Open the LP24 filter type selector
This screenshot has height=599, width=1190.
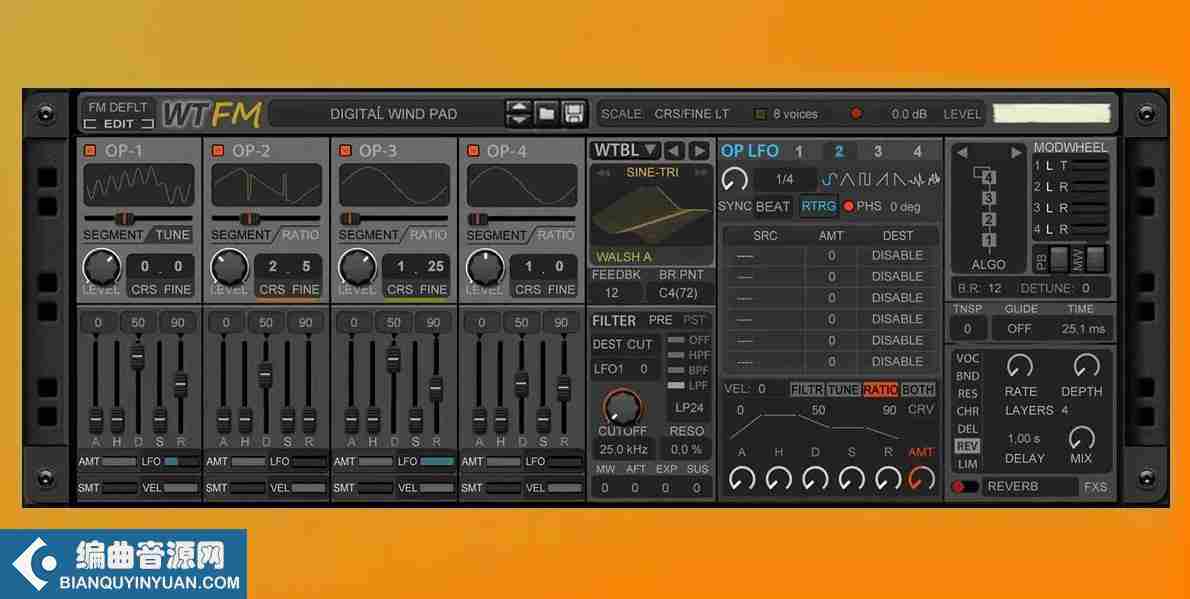689,408
